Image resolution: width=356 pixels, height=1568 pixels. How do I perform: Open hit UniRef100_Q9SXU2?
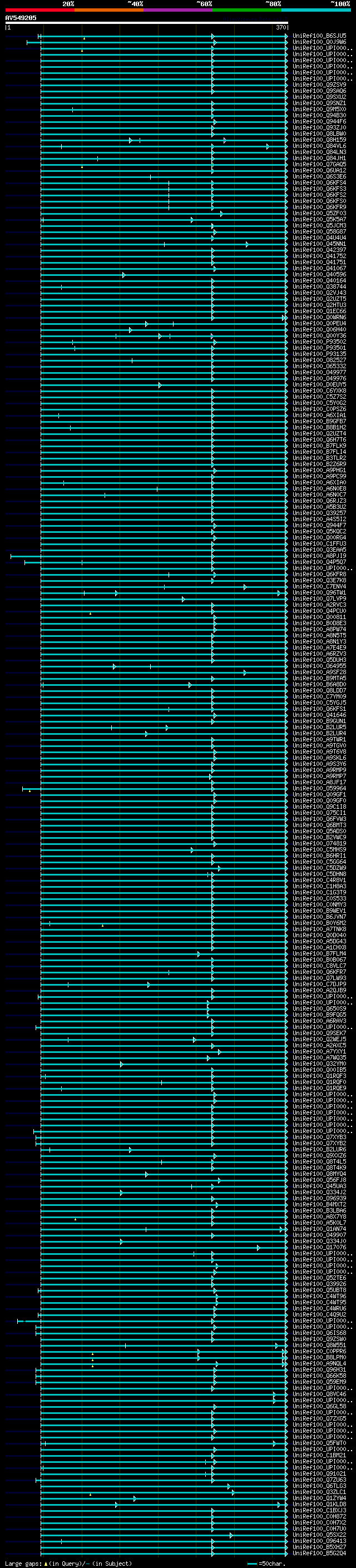click(x=319, y=97)
